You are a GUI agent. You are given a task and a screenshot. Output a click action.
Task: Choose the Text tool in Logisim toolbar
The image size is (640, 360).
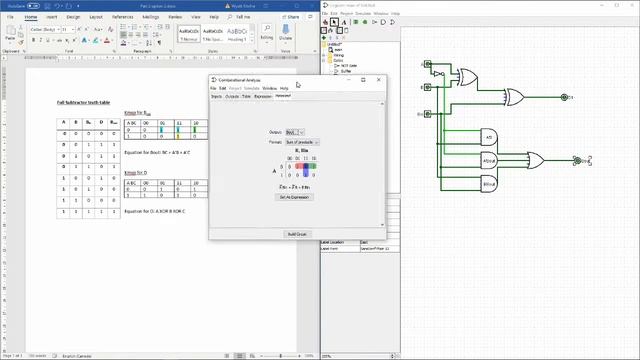point(344,22)
